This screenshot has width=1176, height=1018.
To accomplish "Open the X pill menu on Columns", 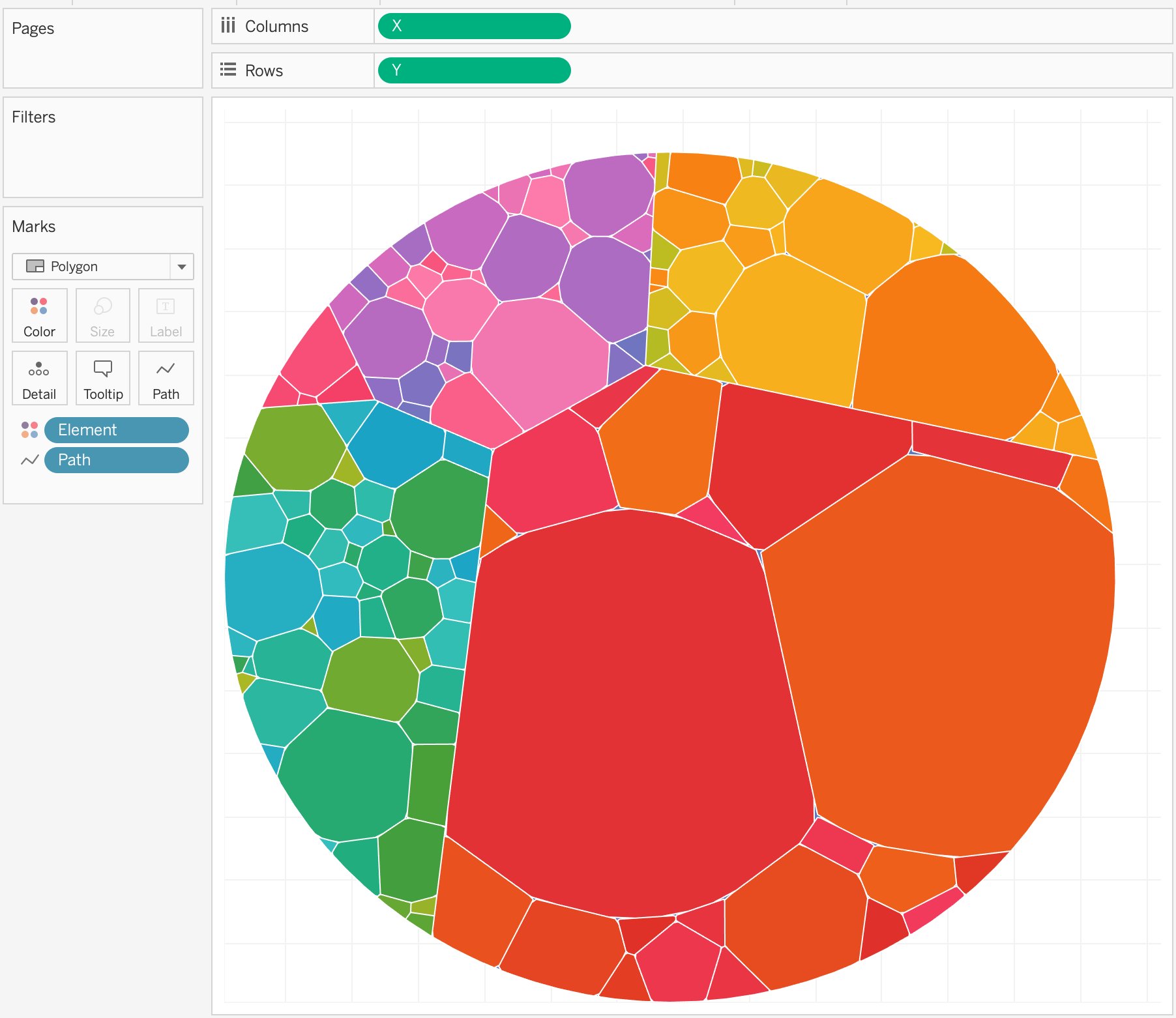I will click(474, 26).
